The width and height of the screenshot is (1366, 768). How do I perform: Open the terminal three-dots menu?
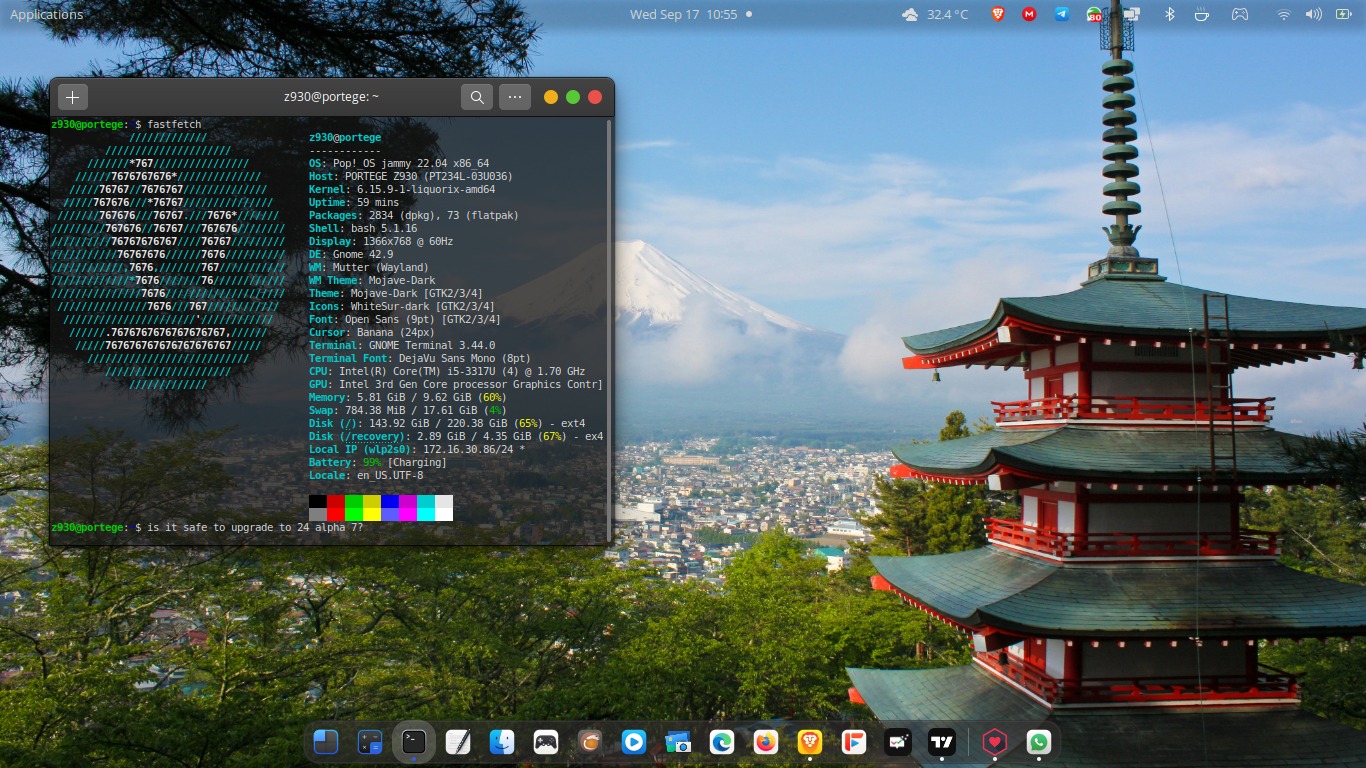(x=514, y=97)
